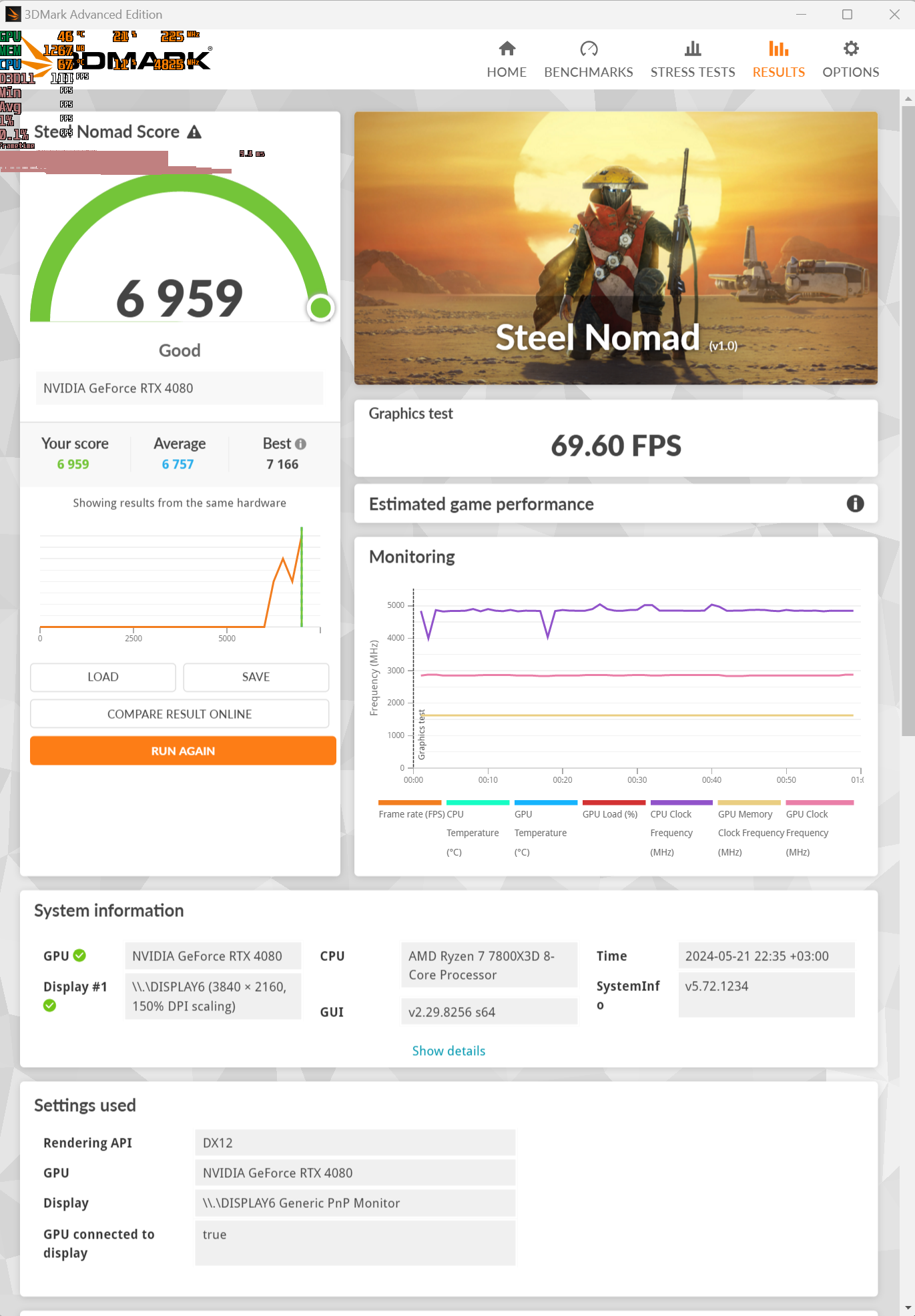The height and width of the screenshot is (1316, 915).
Task: Click the green Your score value 6 959
Action: [x=73, y=464]
